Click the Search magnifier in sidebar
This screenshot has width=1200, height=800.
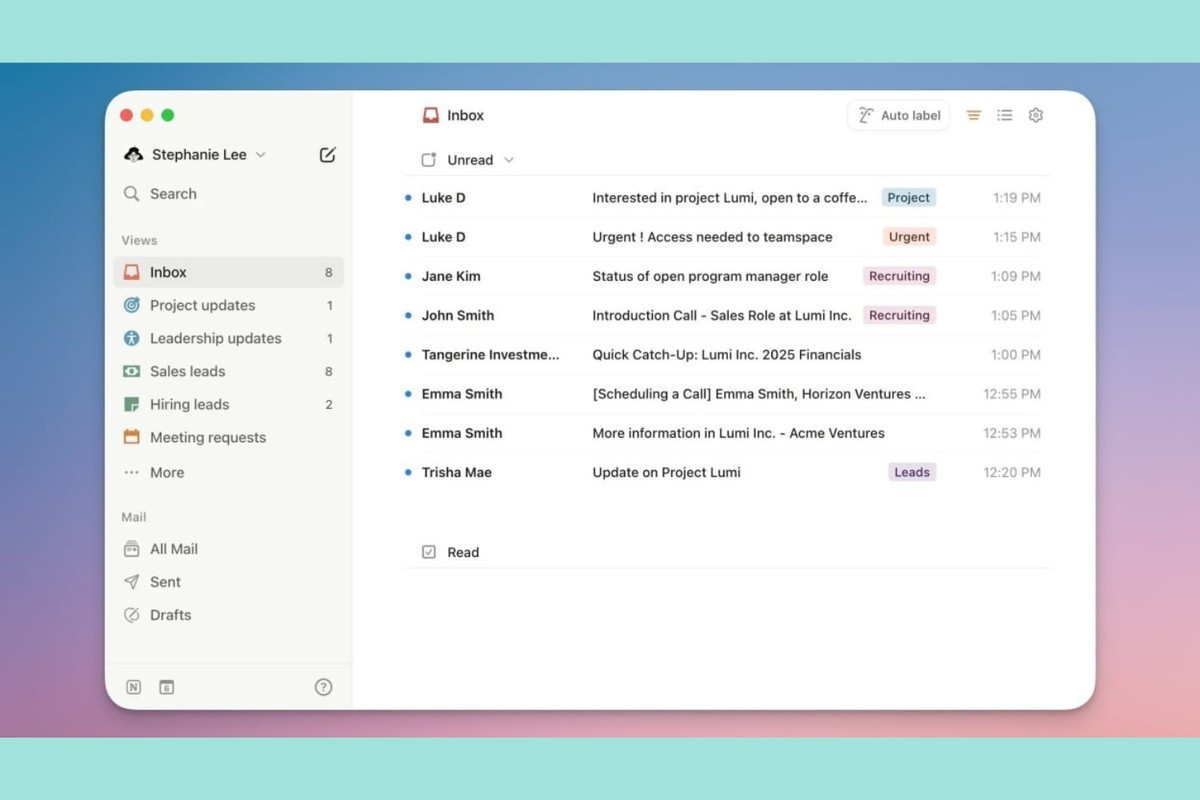click(131, 194)
